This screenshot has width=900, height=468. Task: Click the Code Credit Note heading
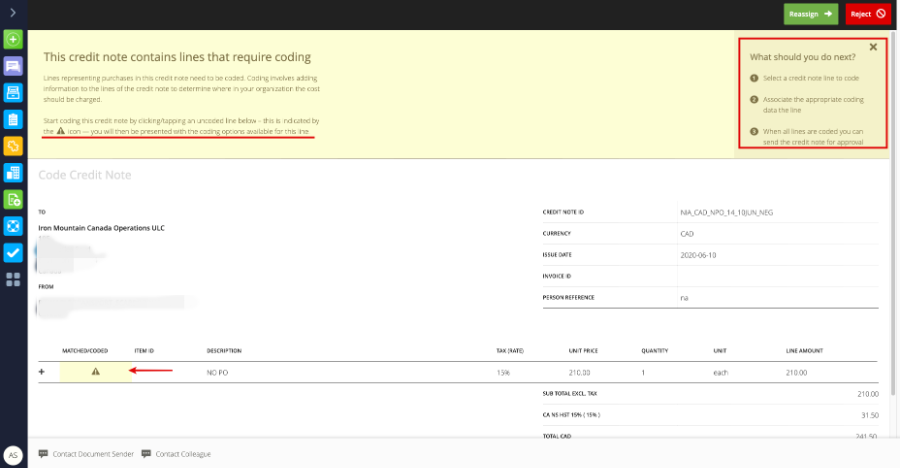(x=85, y=175)
